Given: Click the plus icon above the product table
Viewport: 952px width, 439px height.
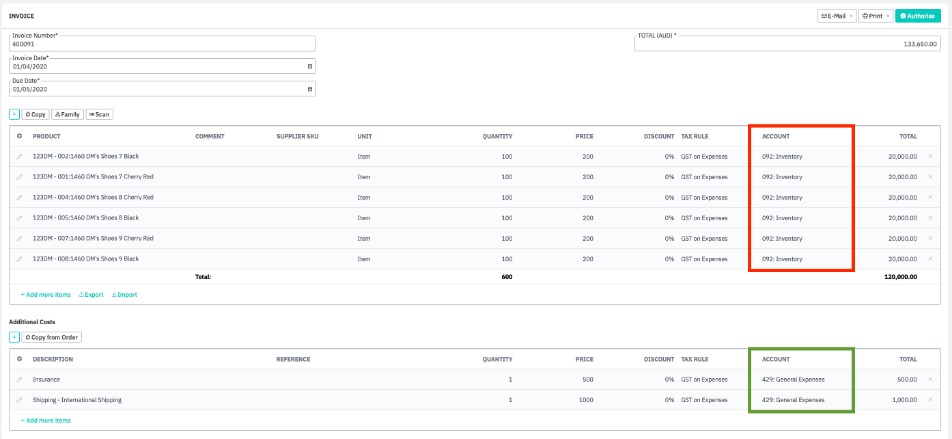Looking at the screenshot, I should click(x=15, y=115).
